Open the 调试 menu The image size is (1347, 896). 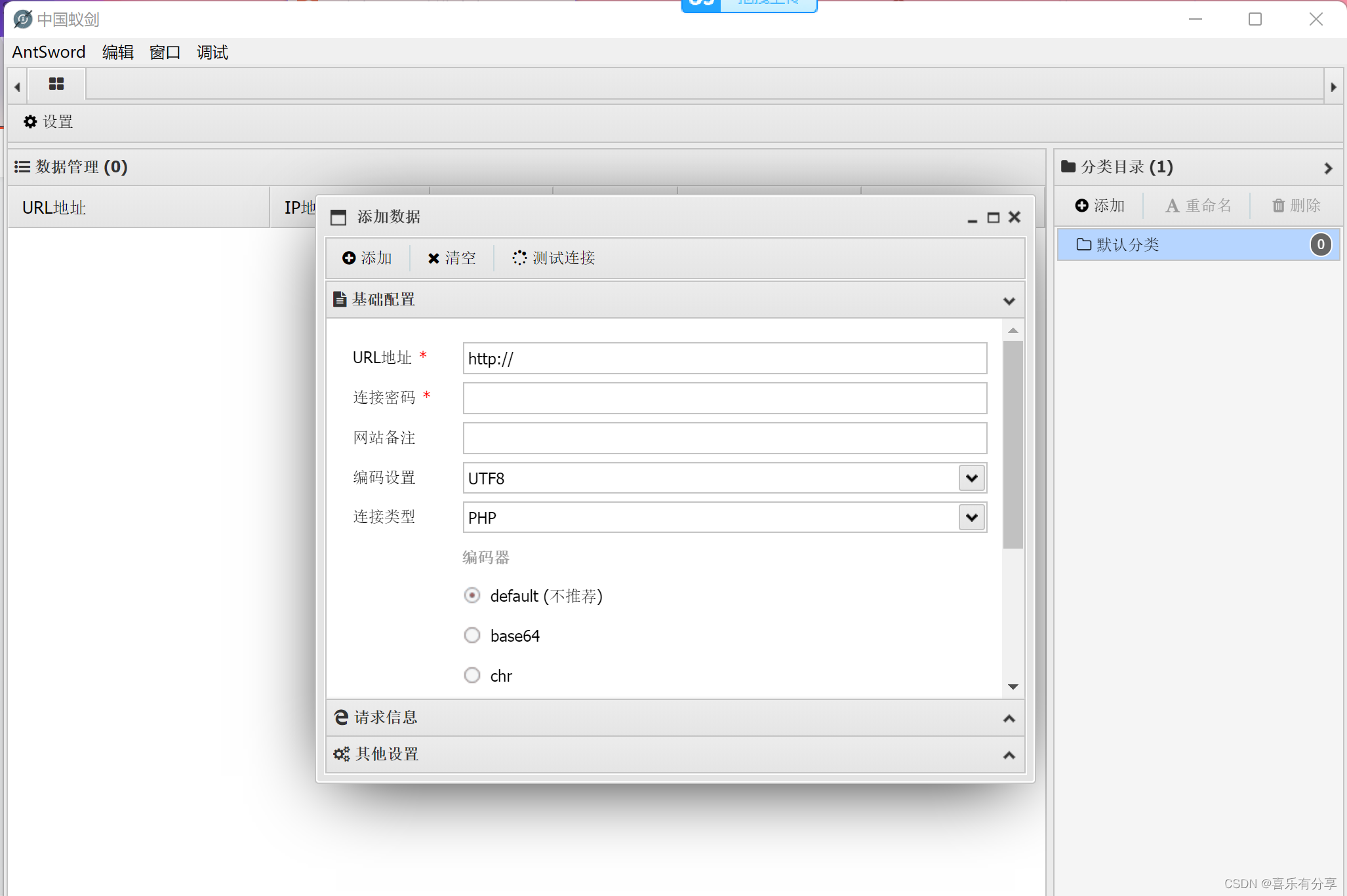tap(211, 52)
